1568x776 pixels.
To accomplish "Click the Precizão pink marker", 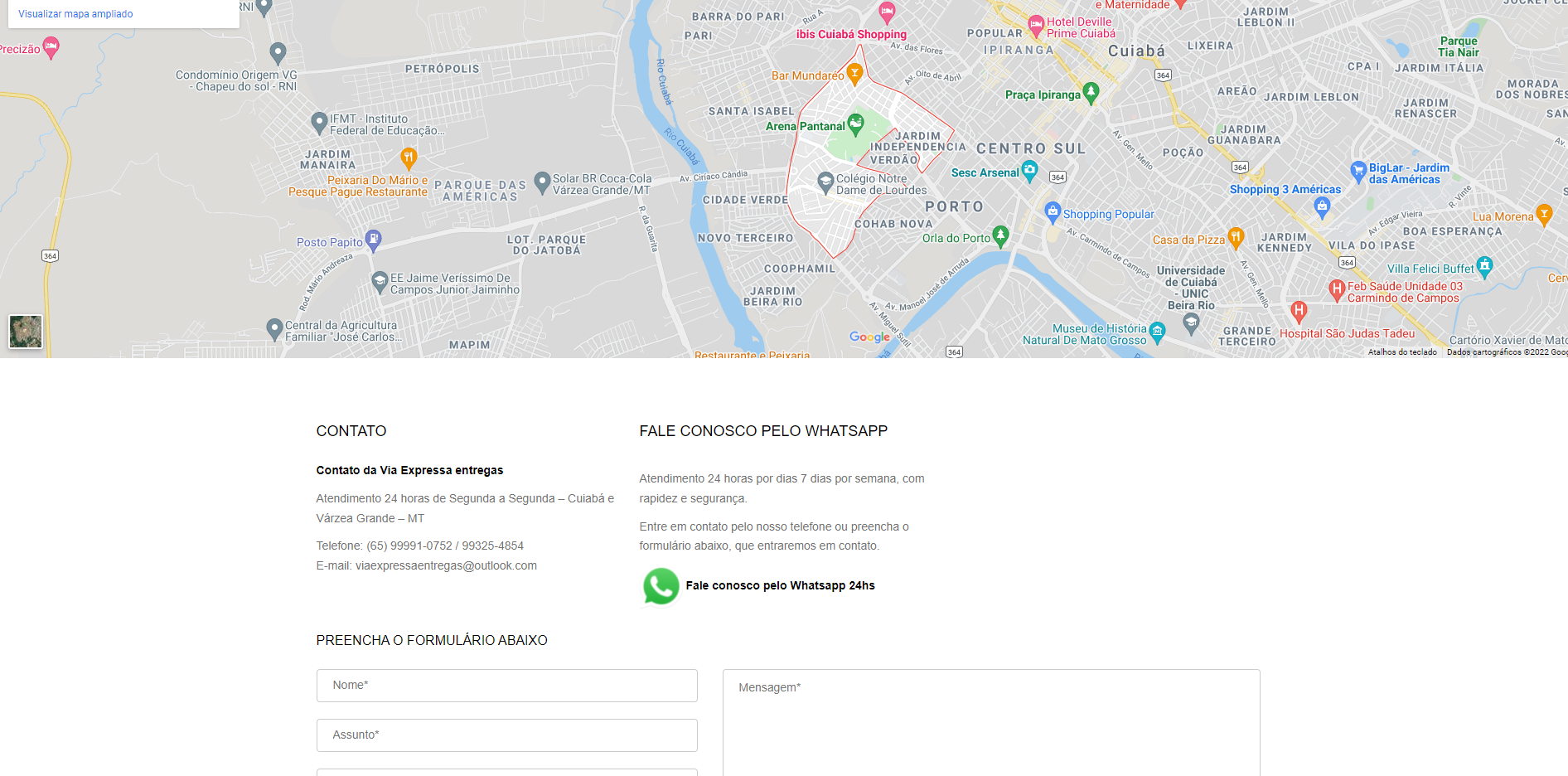I will click(x=51, y=47).
